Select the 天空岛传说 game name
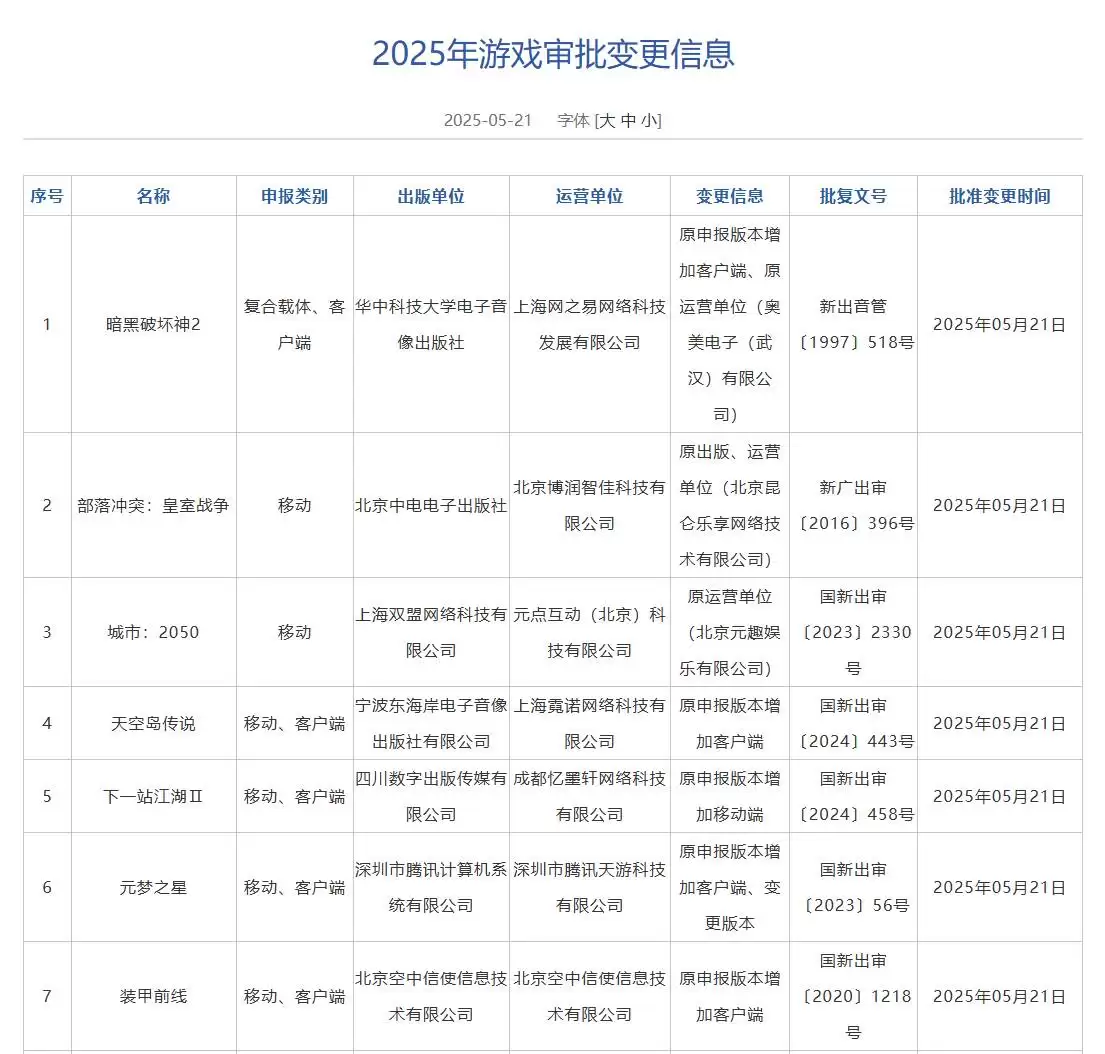This screenshot has height=1054, width=1105. [153, 723]
